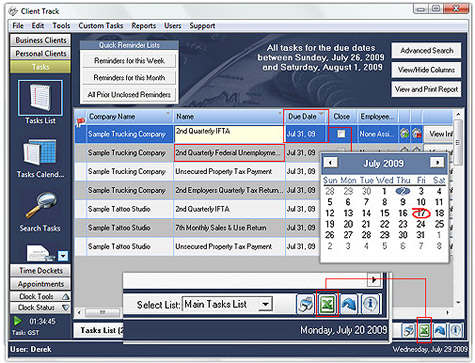Click the bottom-right blue arrow icon
Screen dimensions: 475x363
440,330
